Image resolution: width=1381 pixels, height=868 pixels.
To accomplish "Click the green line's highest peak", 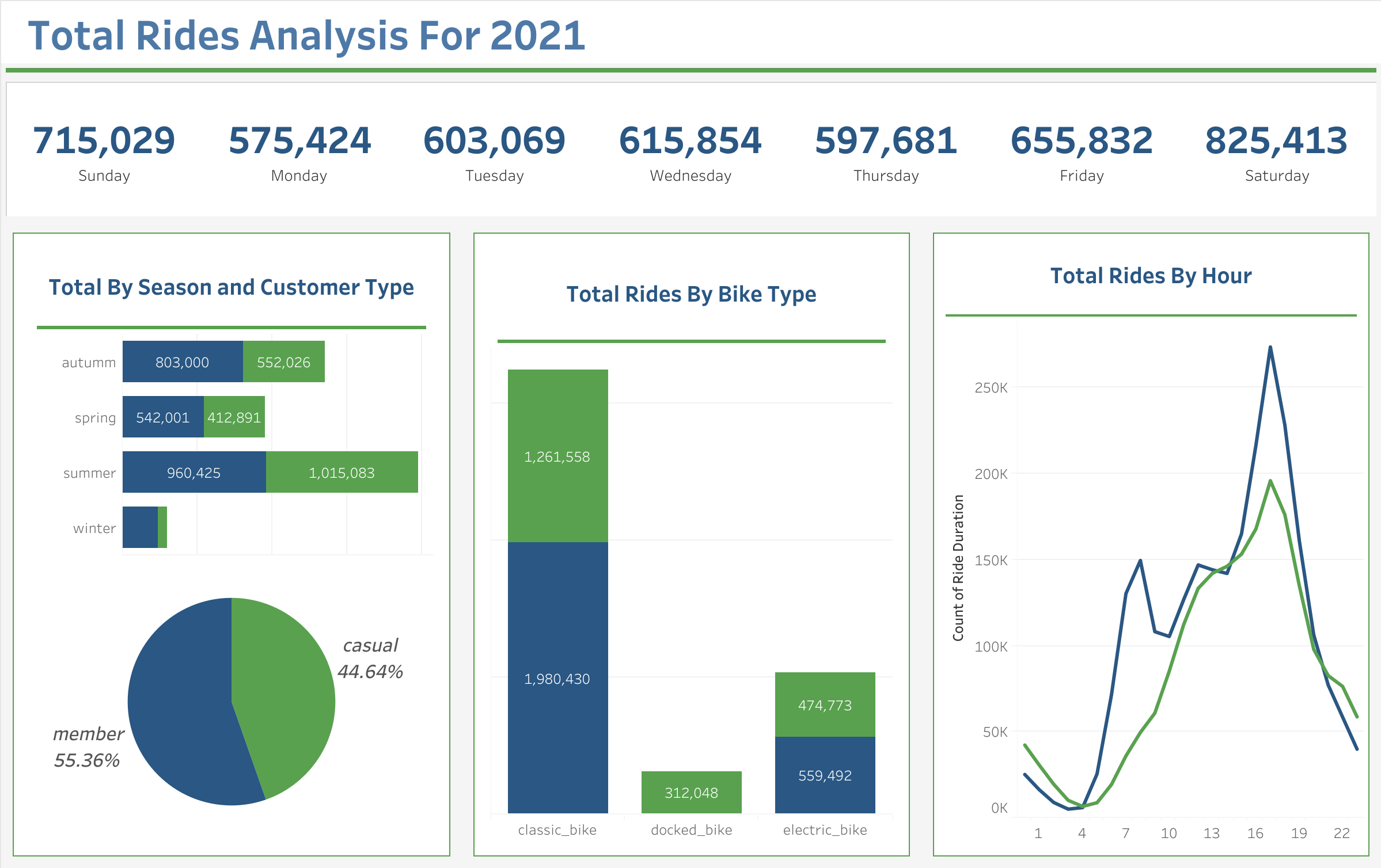I will 1270,481.
